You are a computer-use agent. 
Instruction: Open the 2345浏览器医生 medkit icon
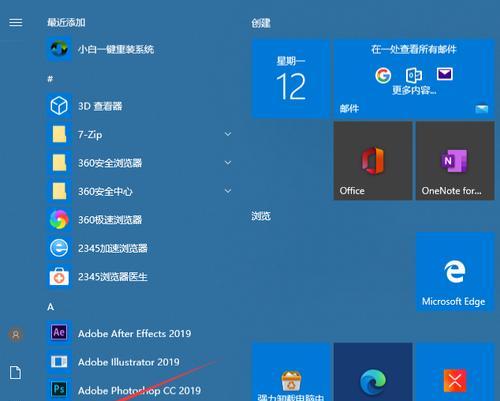(59, 277)
